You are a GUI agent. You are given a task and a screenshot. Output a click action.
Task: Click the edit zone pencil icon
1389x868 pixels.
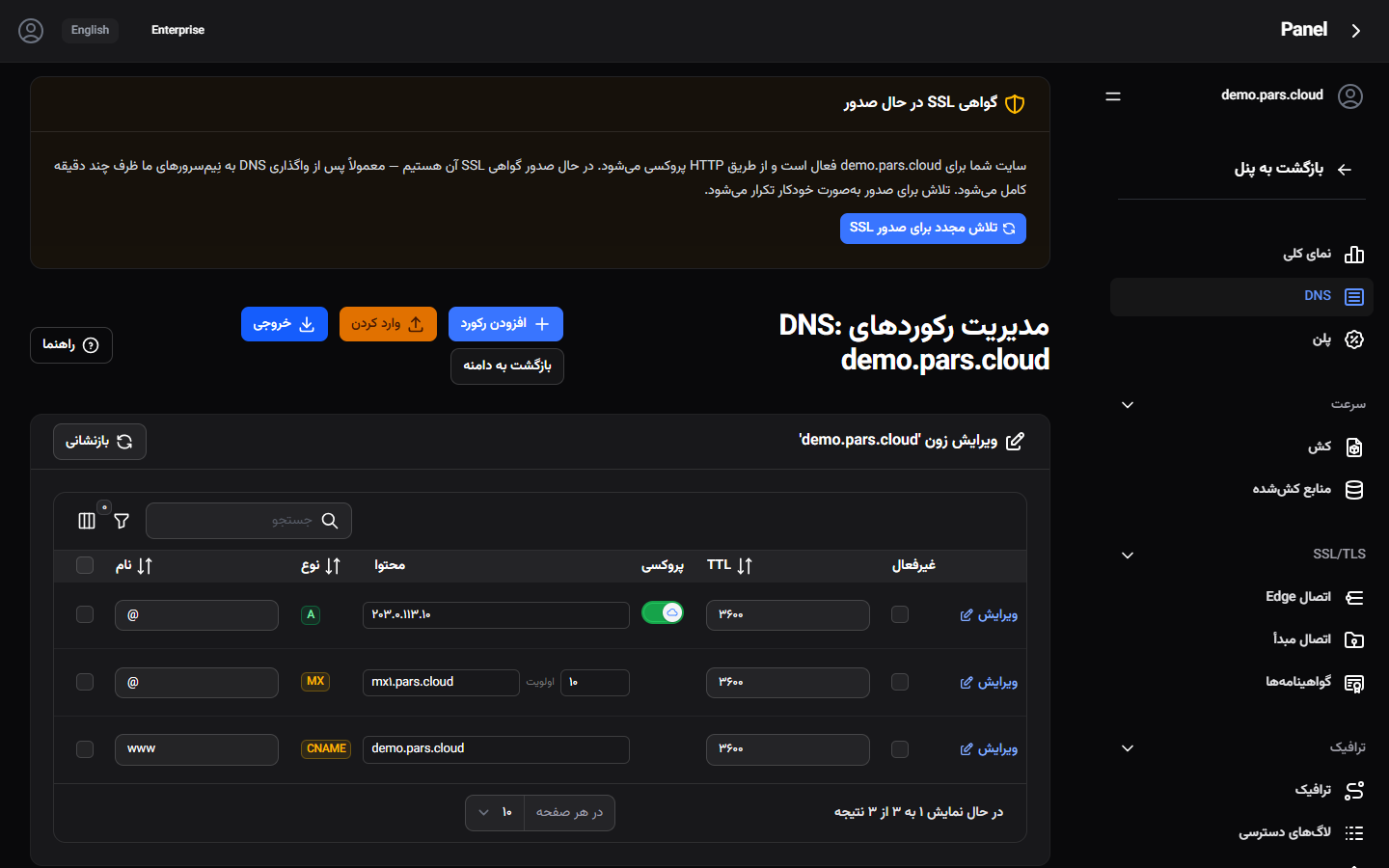click(x=1015, y=442)
